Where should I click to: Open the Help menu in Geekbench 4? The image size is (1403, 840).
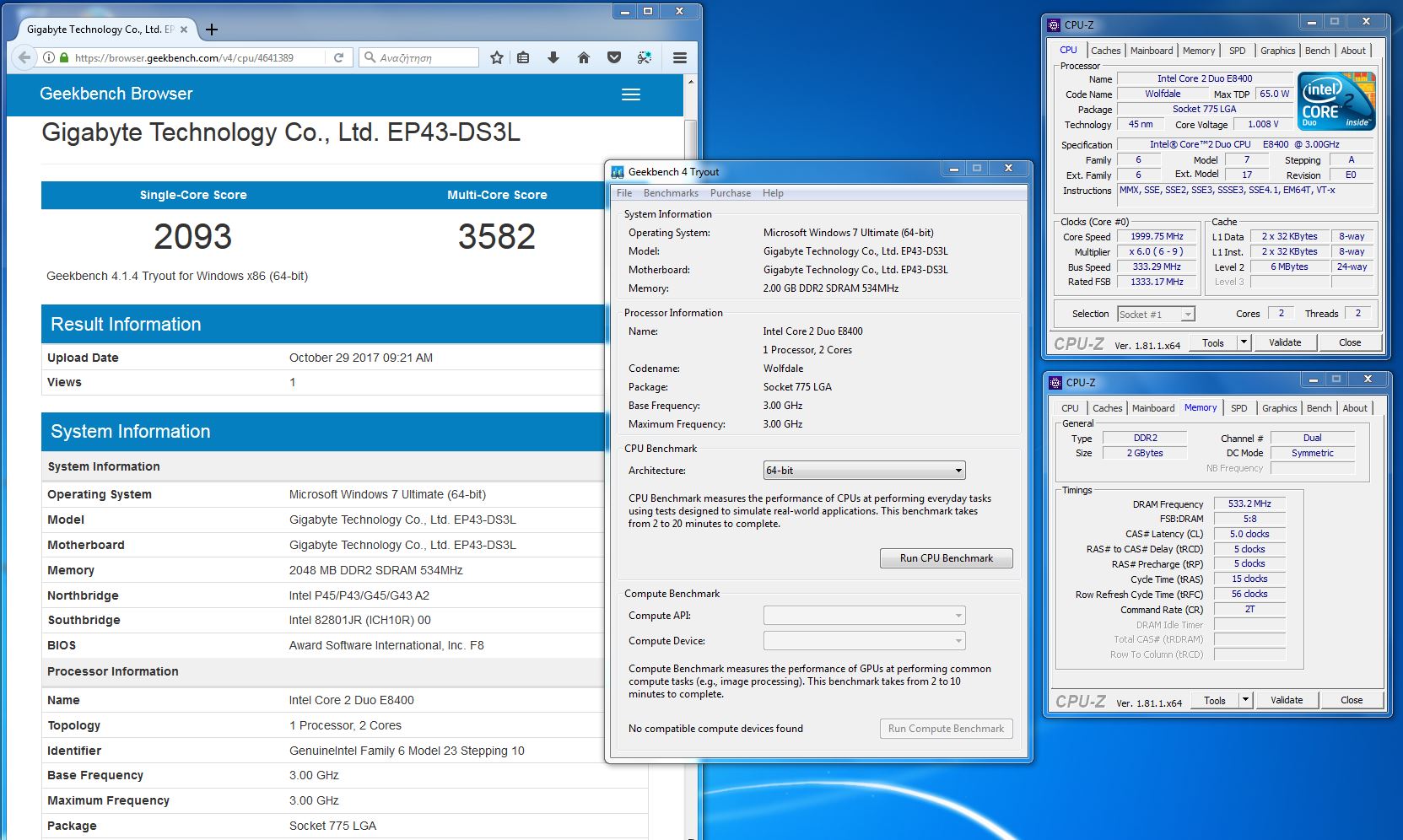[x=773, y=193]
